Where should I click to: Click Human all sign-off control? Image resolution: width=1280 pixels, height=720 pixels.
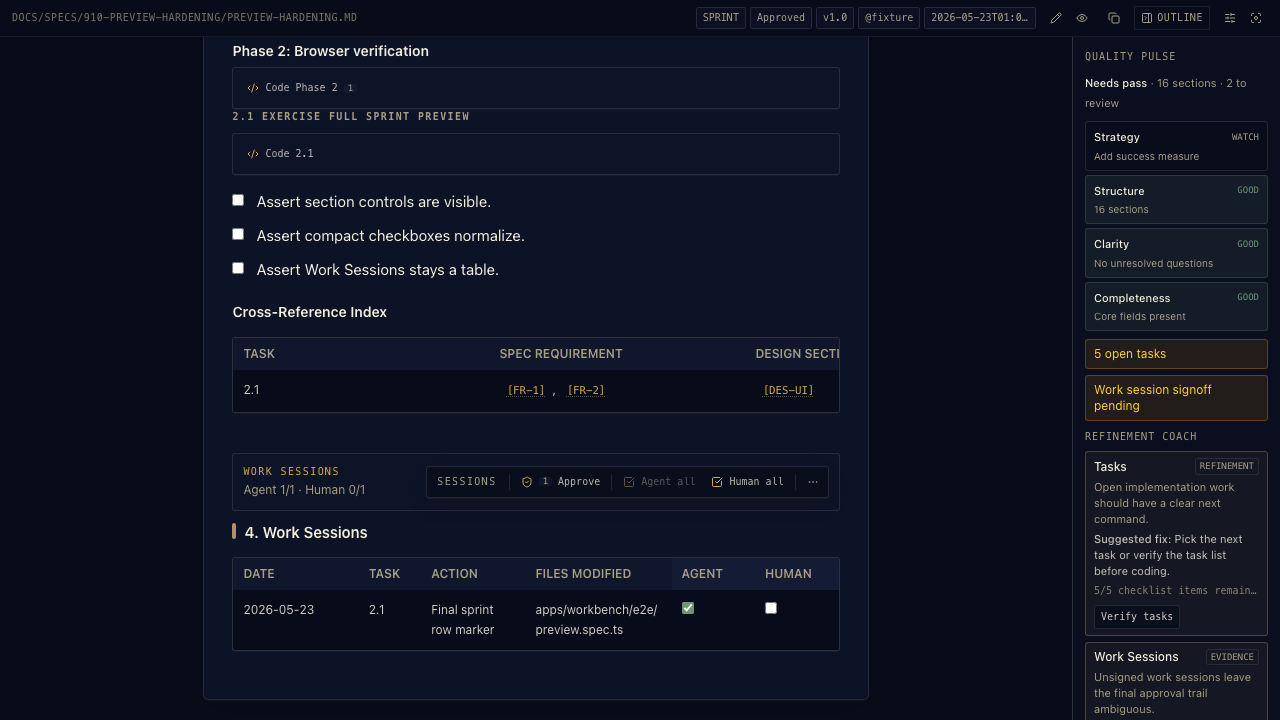[x=747, y=482]
